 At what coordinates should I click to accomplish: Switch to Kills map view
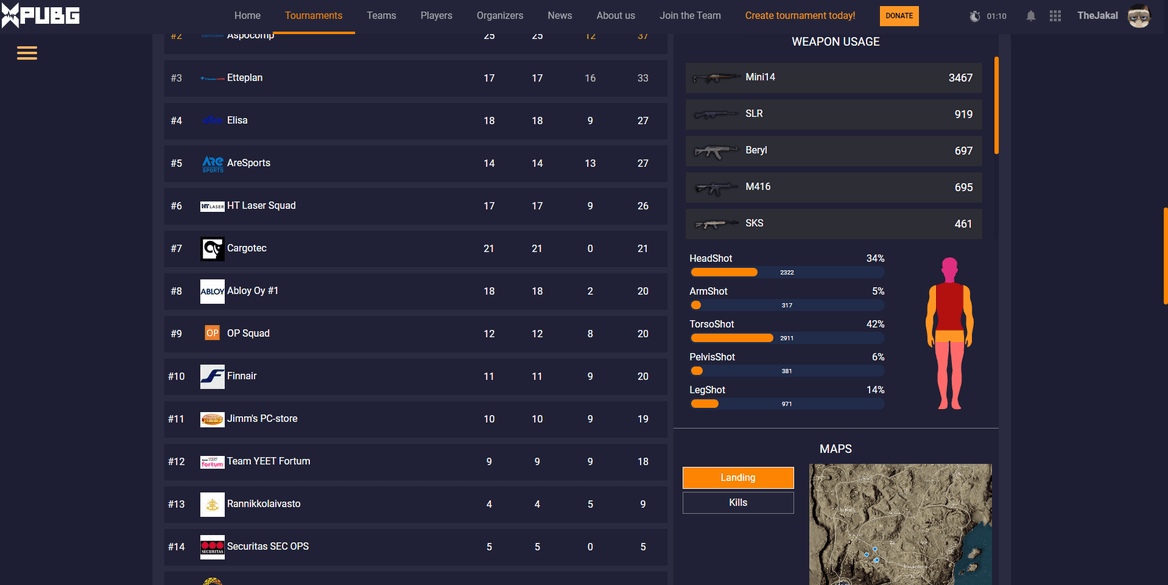coord(738,503)
